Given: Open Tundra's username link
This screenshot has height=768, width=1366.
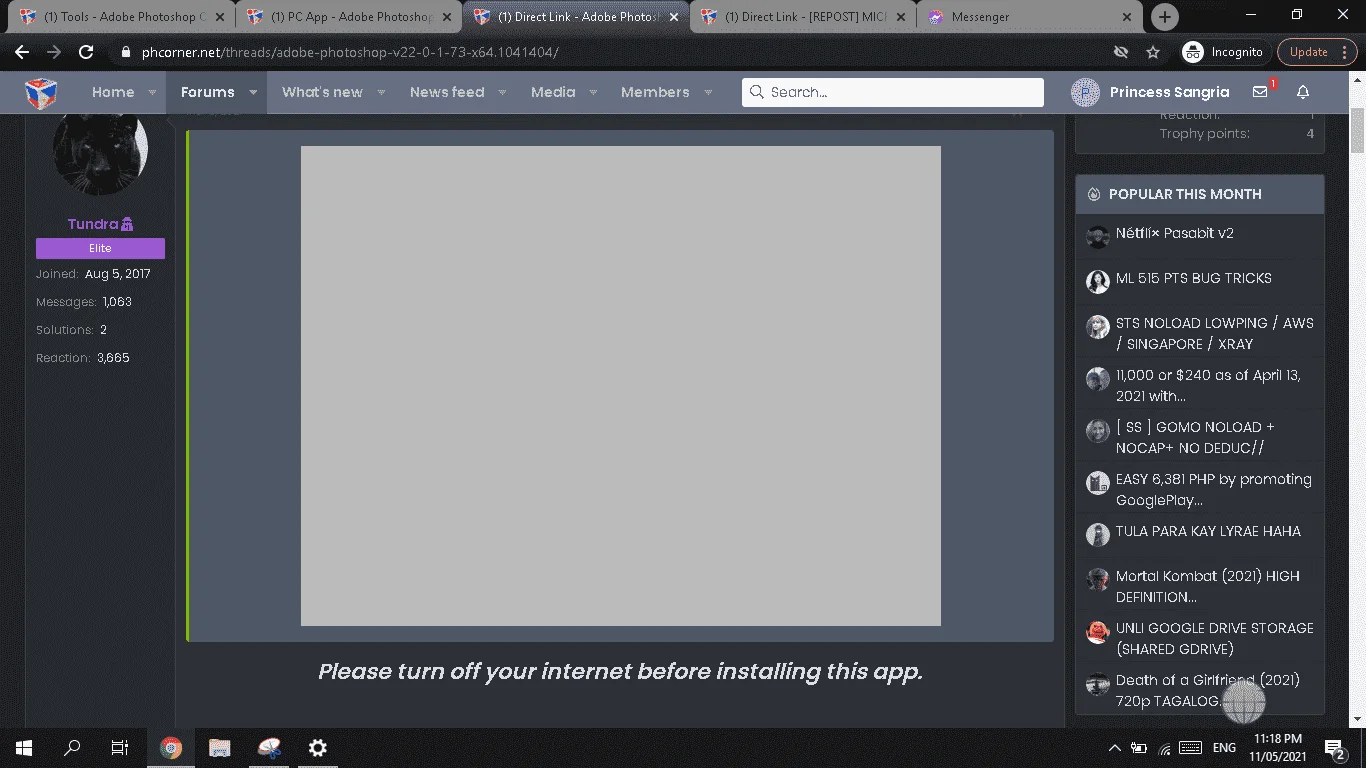Looking at the screenshot, I should [x=93, y=224].
